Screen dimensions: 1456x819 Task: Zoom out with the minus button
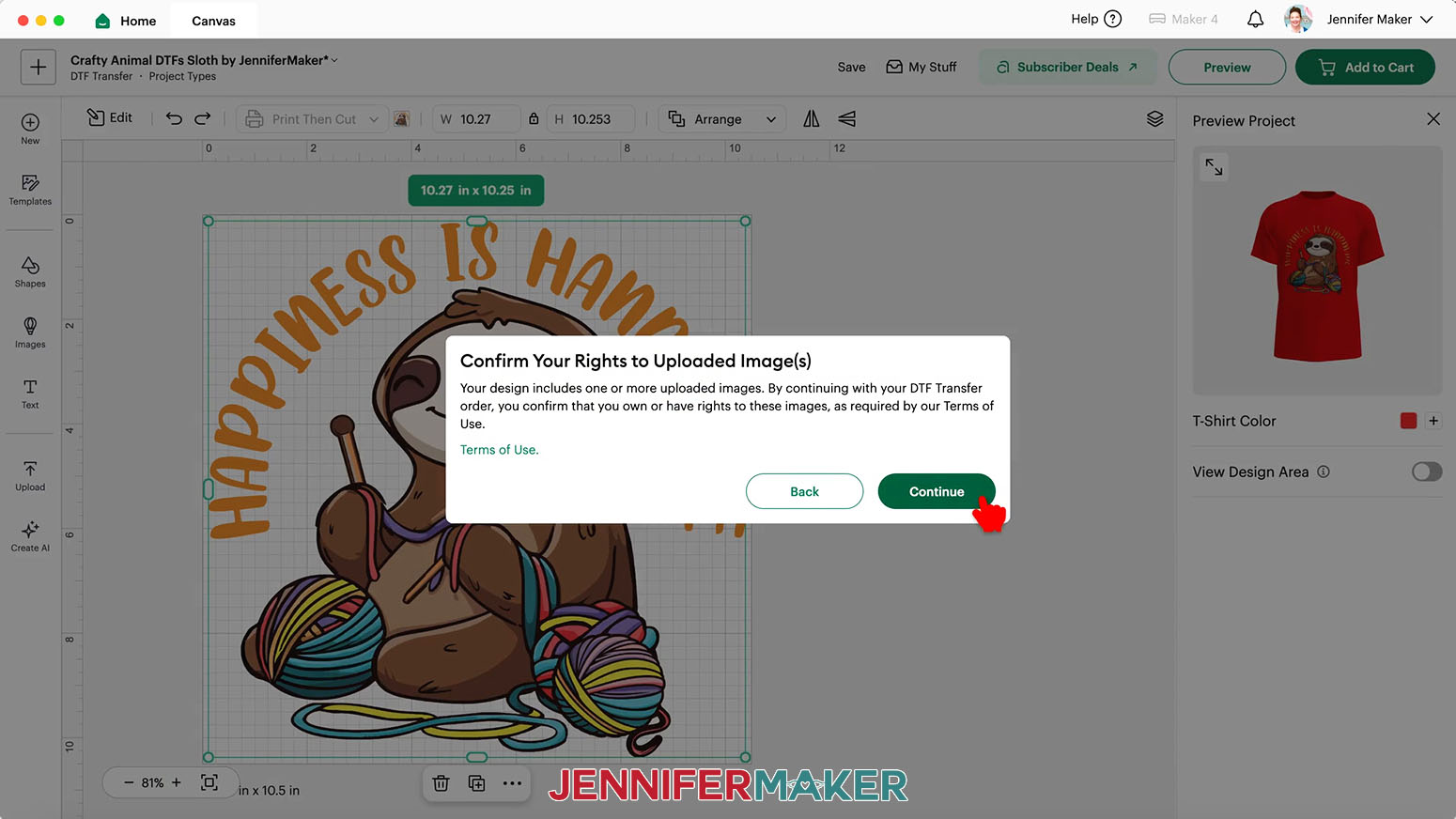pyautogui.click(x=129, y=782)
